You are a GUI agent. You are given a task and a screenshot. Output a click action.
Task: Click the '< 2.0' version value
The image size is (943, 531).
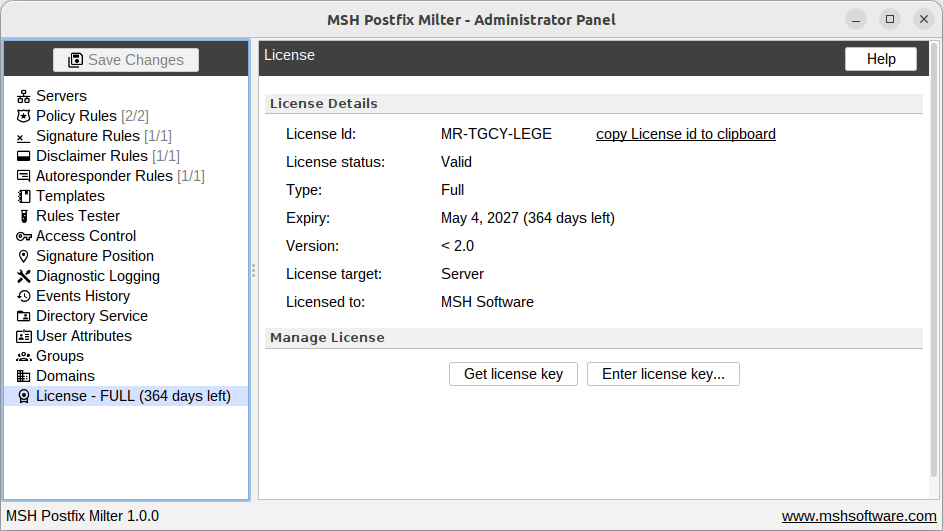click(457, 246)
